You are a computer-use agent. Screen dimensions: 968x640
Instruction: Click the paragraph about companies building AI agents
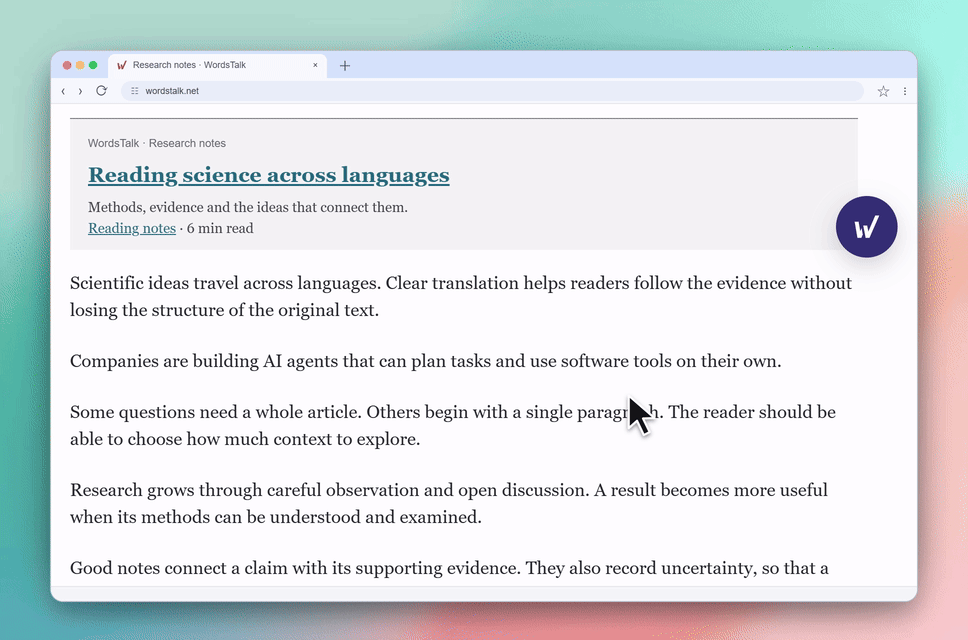click(425, 361)
